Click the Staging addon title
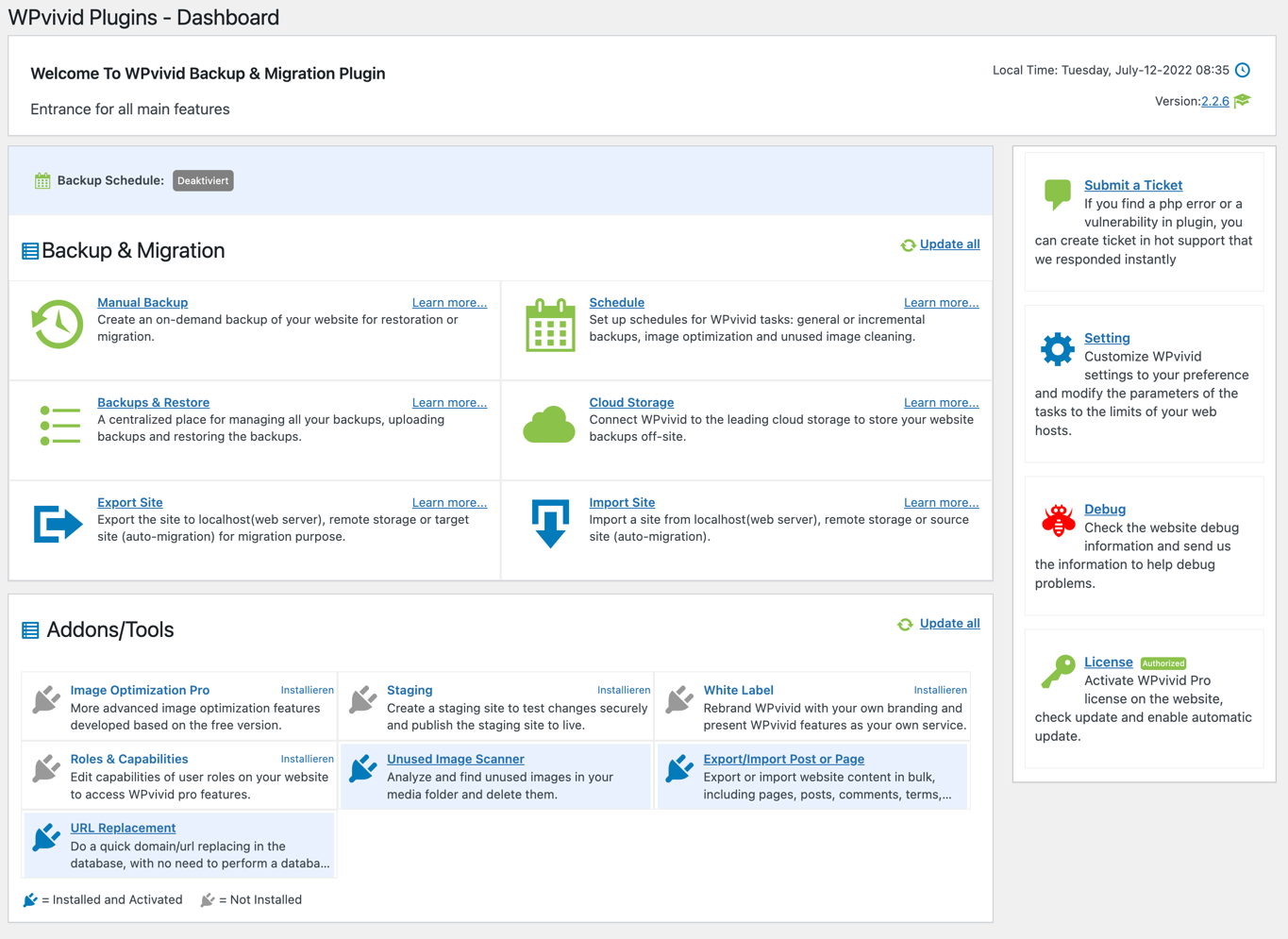The width and height of the screenshot is (1288, 939). pos(410,690)
